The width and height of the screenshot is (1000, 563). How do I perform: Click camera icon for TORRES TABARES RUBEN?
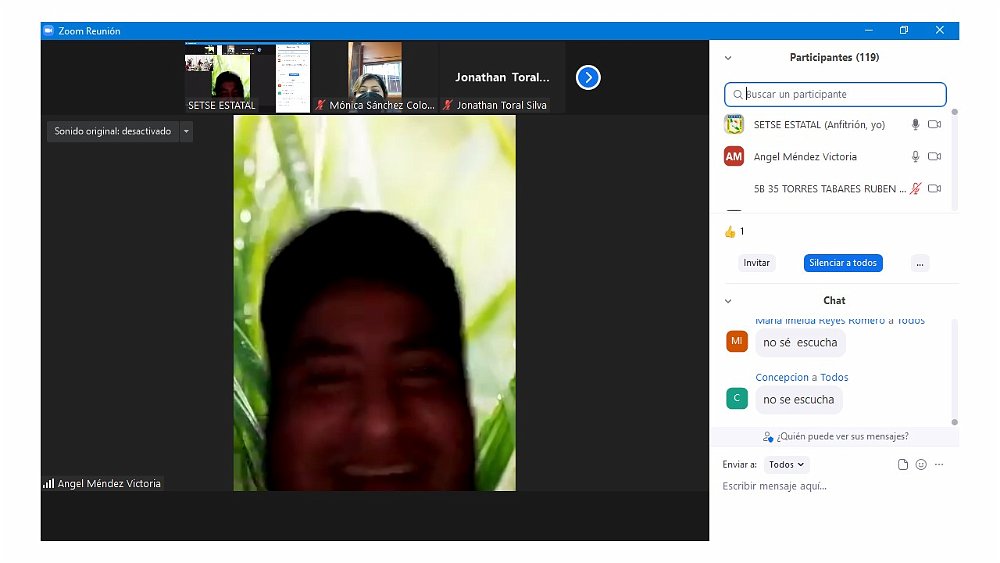click(x=935, y=188)
